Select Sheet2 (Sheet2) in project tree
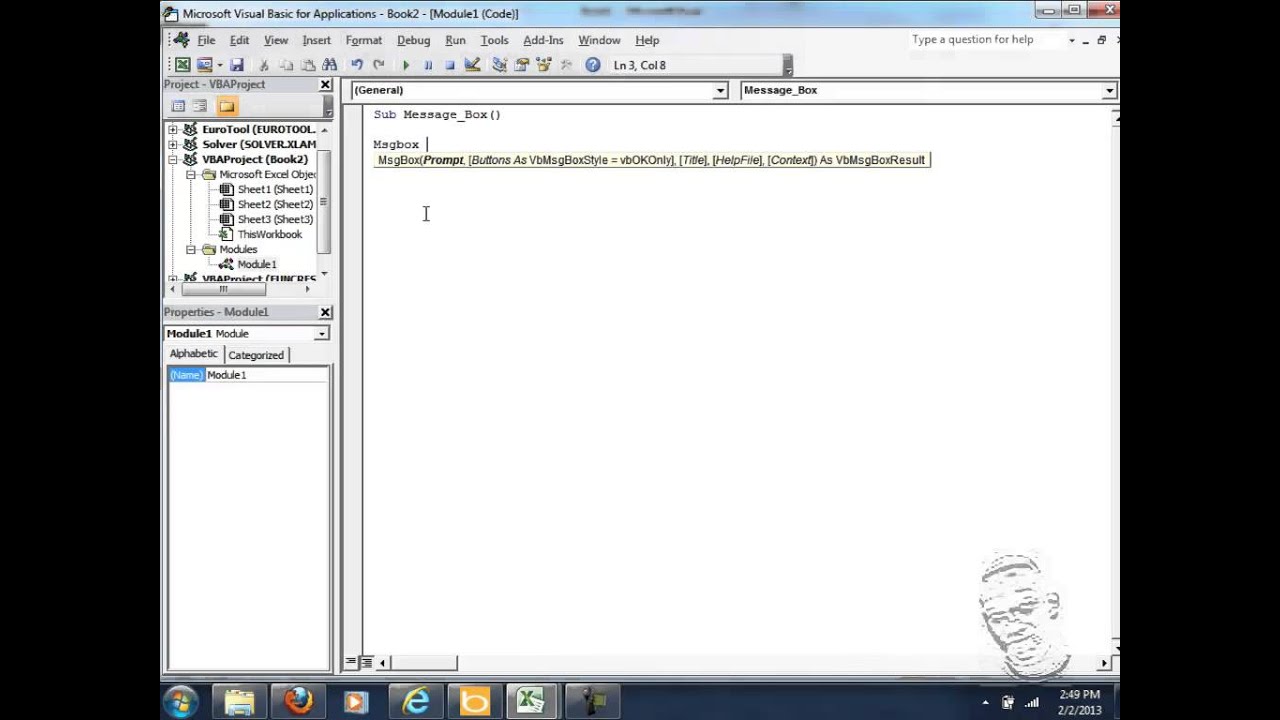This screenshot has width=1280, height=720. pos(275,204)
